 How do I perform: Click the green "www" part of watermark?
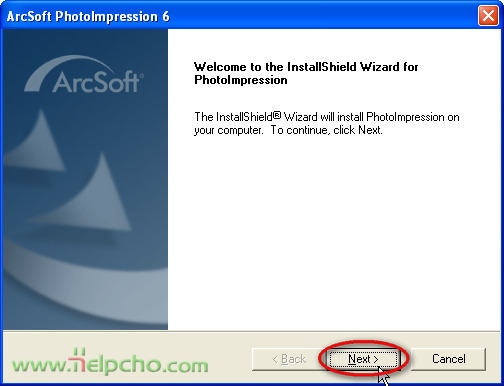click(x=39, y=365)
